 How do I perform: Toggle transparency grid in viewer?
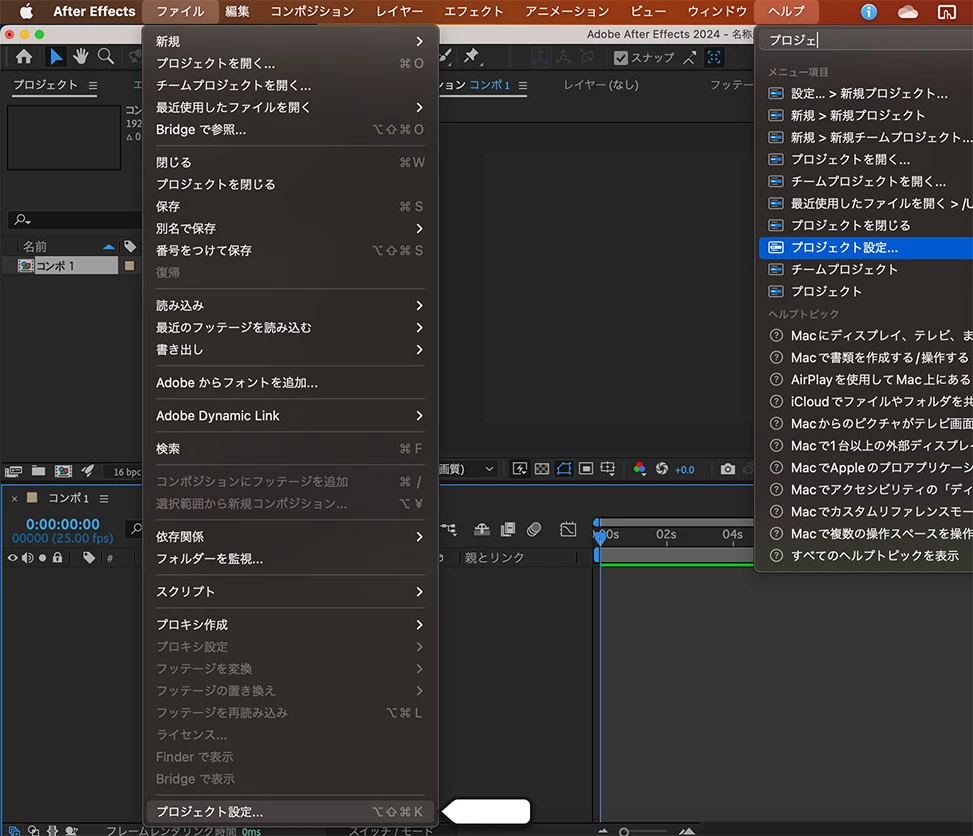[x=542, y=469]
